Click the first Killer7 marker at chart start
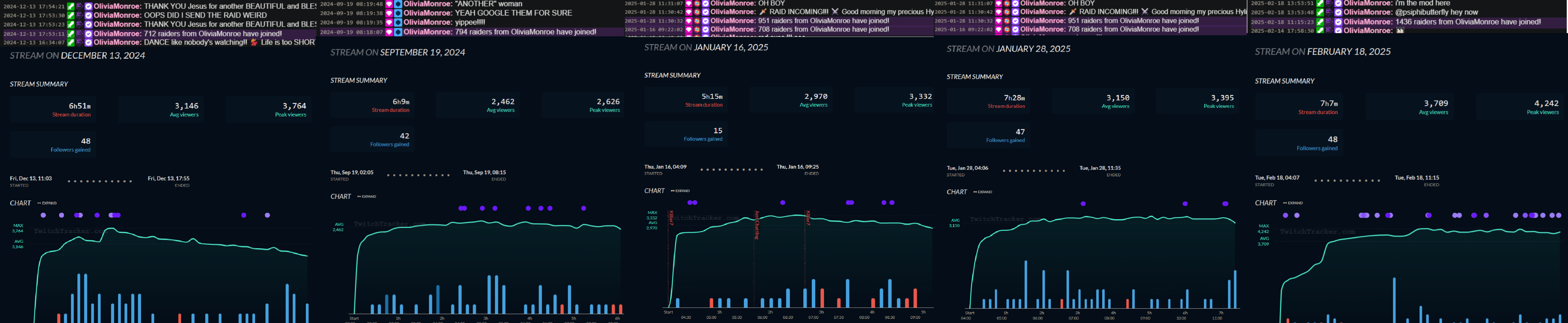 tap(671, 218)
